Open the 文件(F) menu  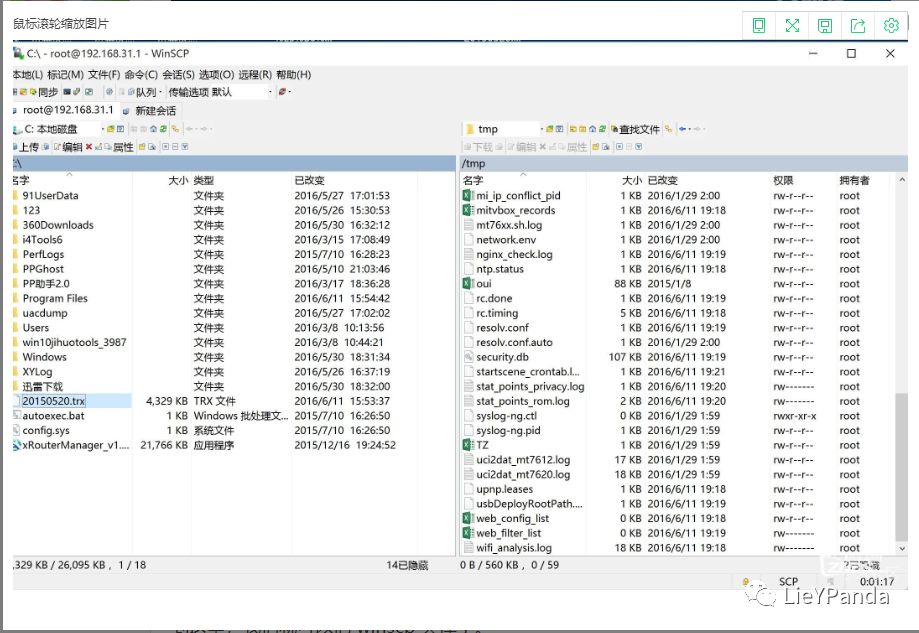pos(104,74)
